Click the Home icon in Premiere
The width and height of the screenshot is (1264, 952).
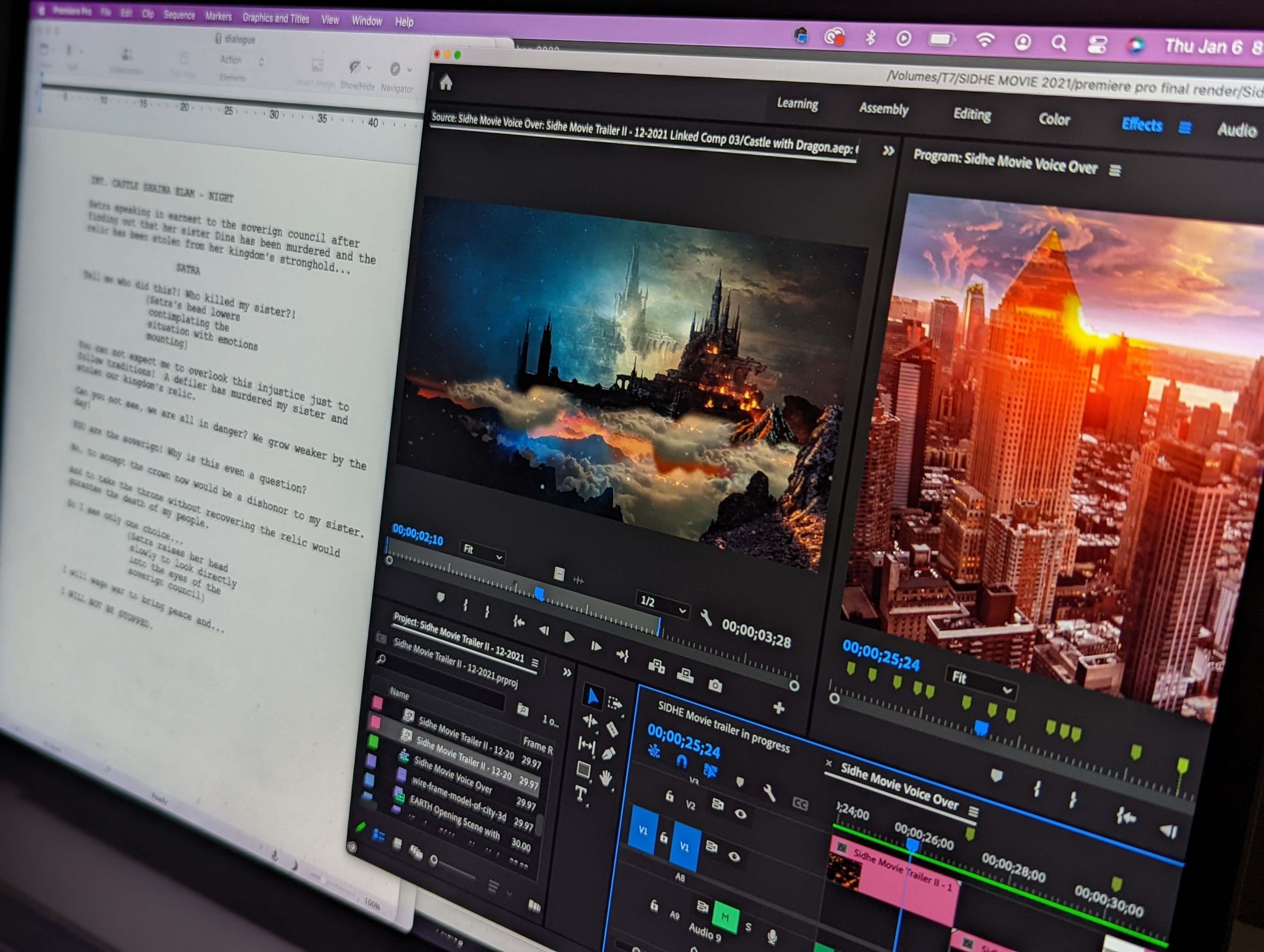click(446, 83)
